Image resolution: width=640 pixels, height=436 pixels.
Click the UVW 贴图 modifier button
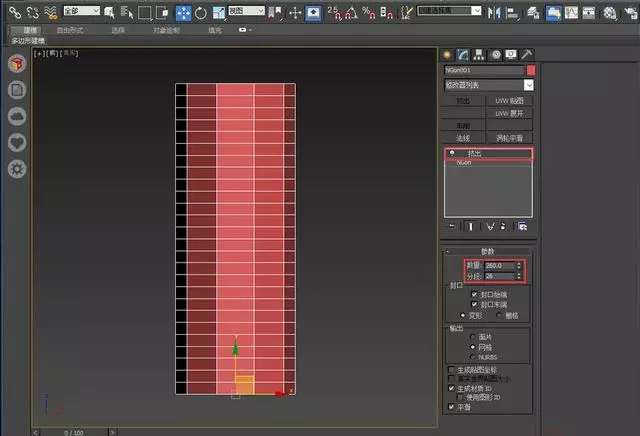click(509, 101)
